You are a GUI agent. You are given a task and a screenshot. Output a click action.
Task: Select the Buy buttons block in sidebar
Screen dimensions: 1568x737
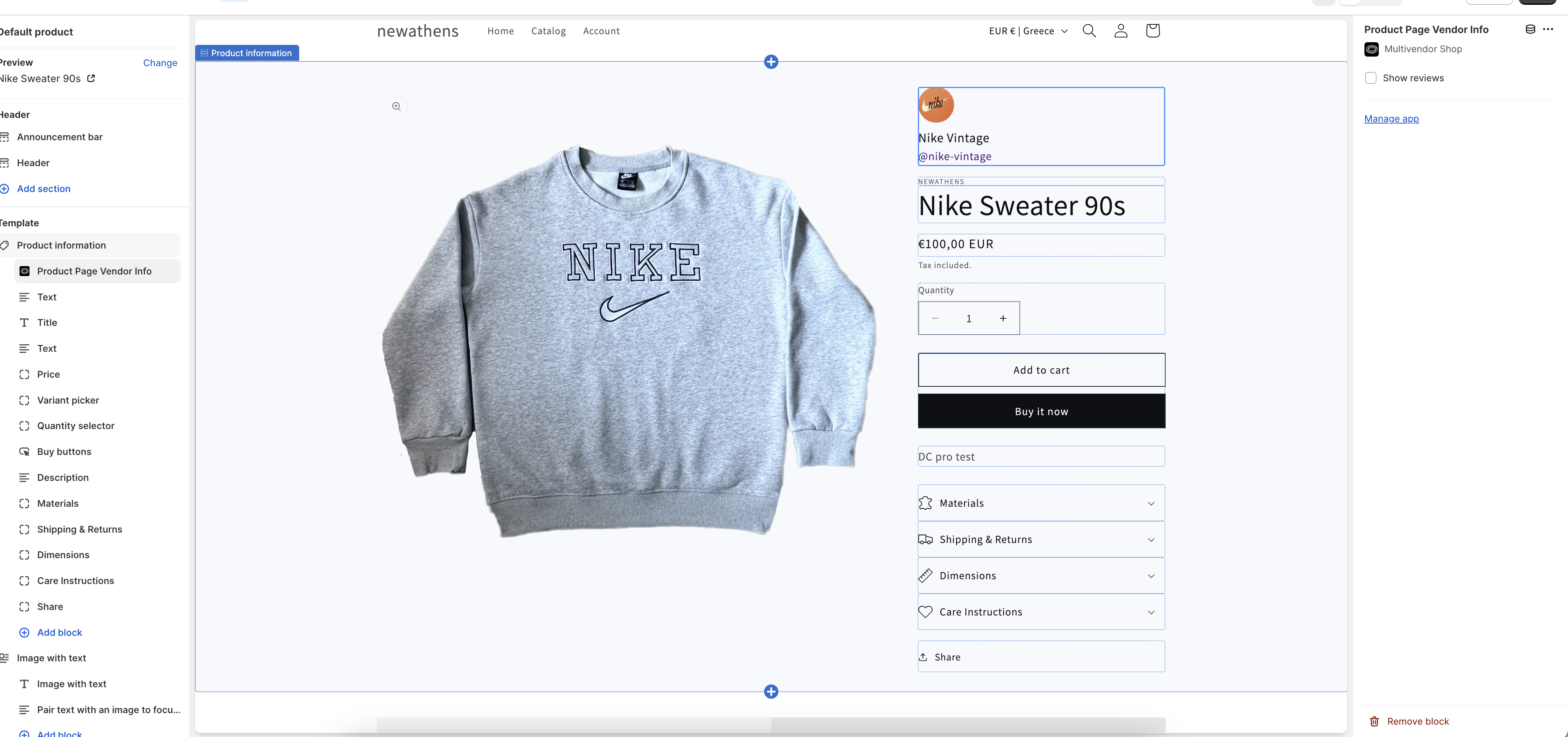point(64,452)
